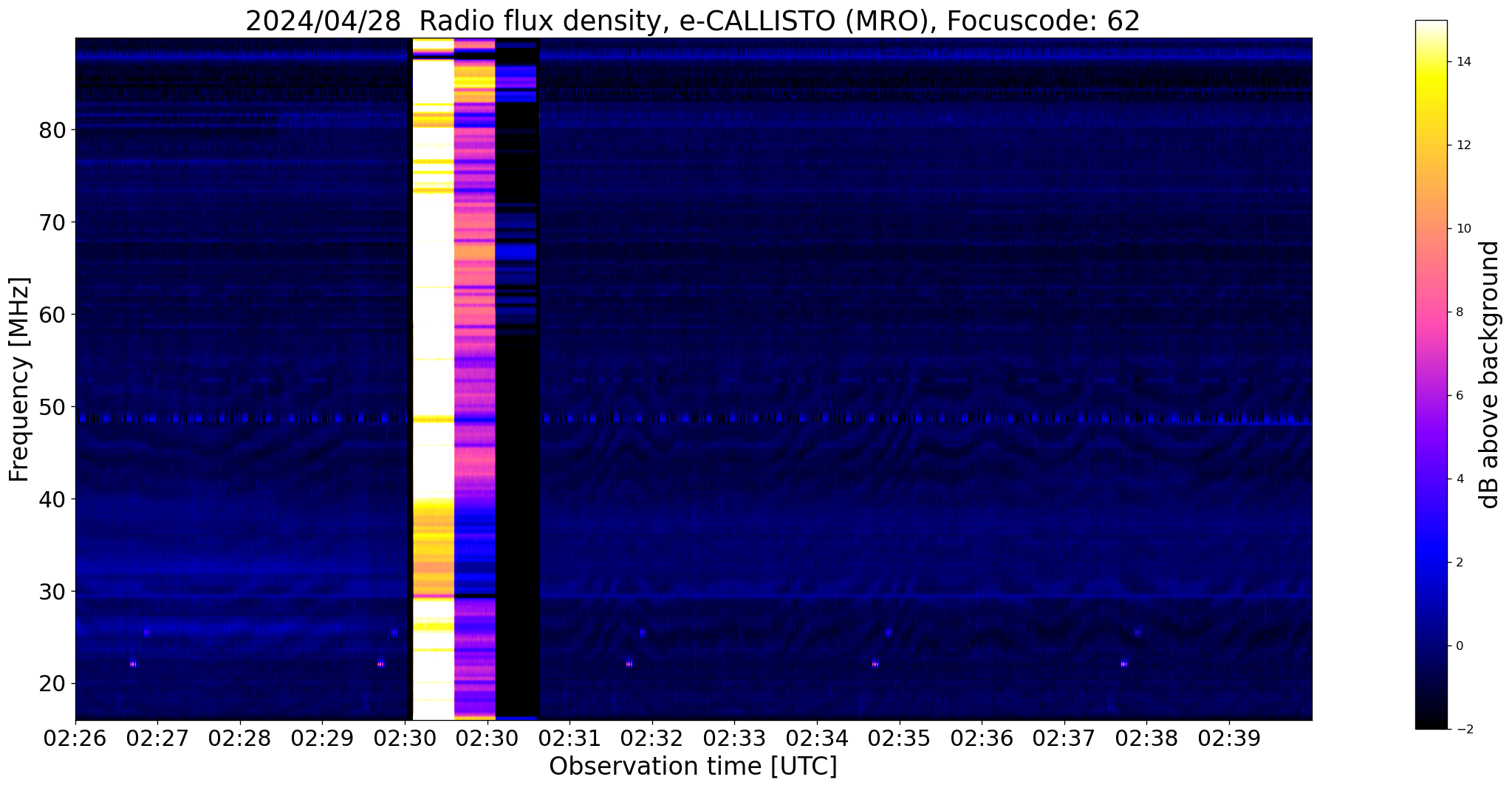Screen dimensions: 1512x788
Task: Click the 02:28 time tick label
Action: pos(240,738)
